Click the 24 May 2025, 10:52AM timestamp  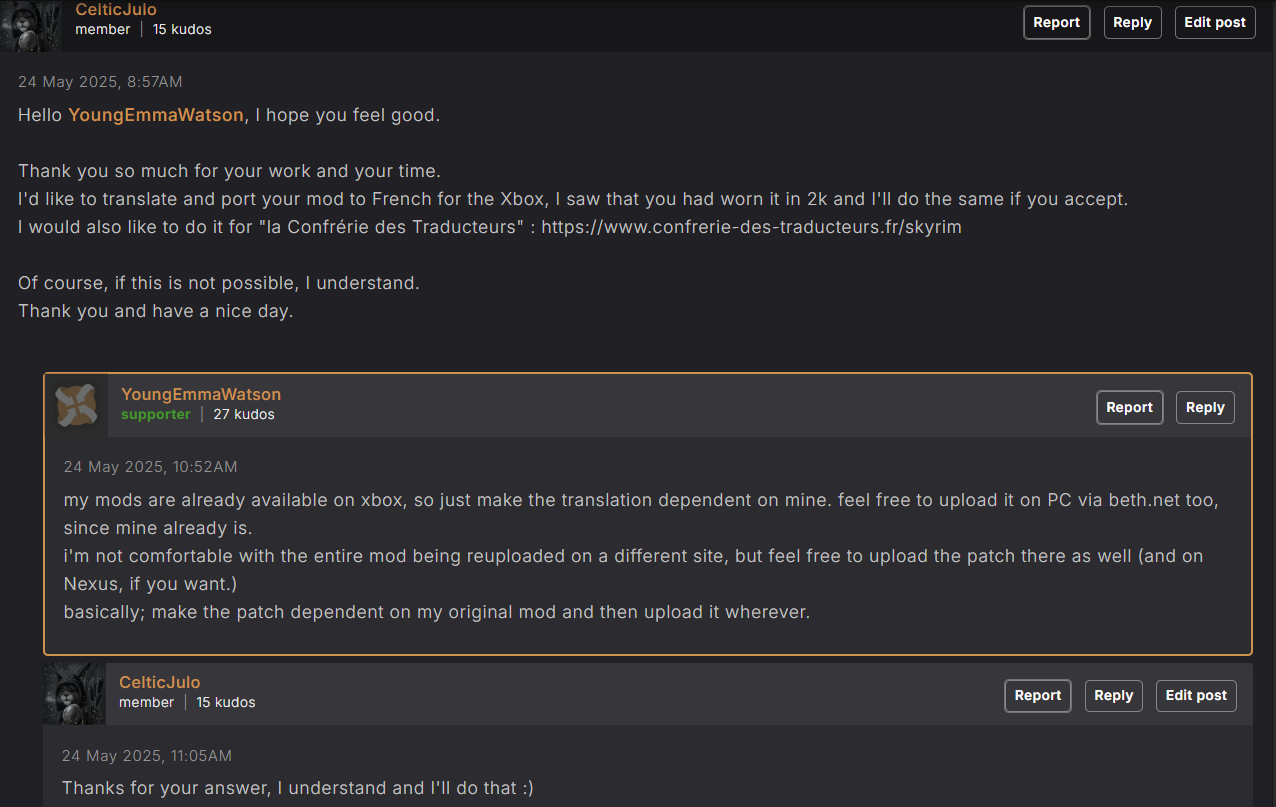pyautogui.click(x=151, y=467)
